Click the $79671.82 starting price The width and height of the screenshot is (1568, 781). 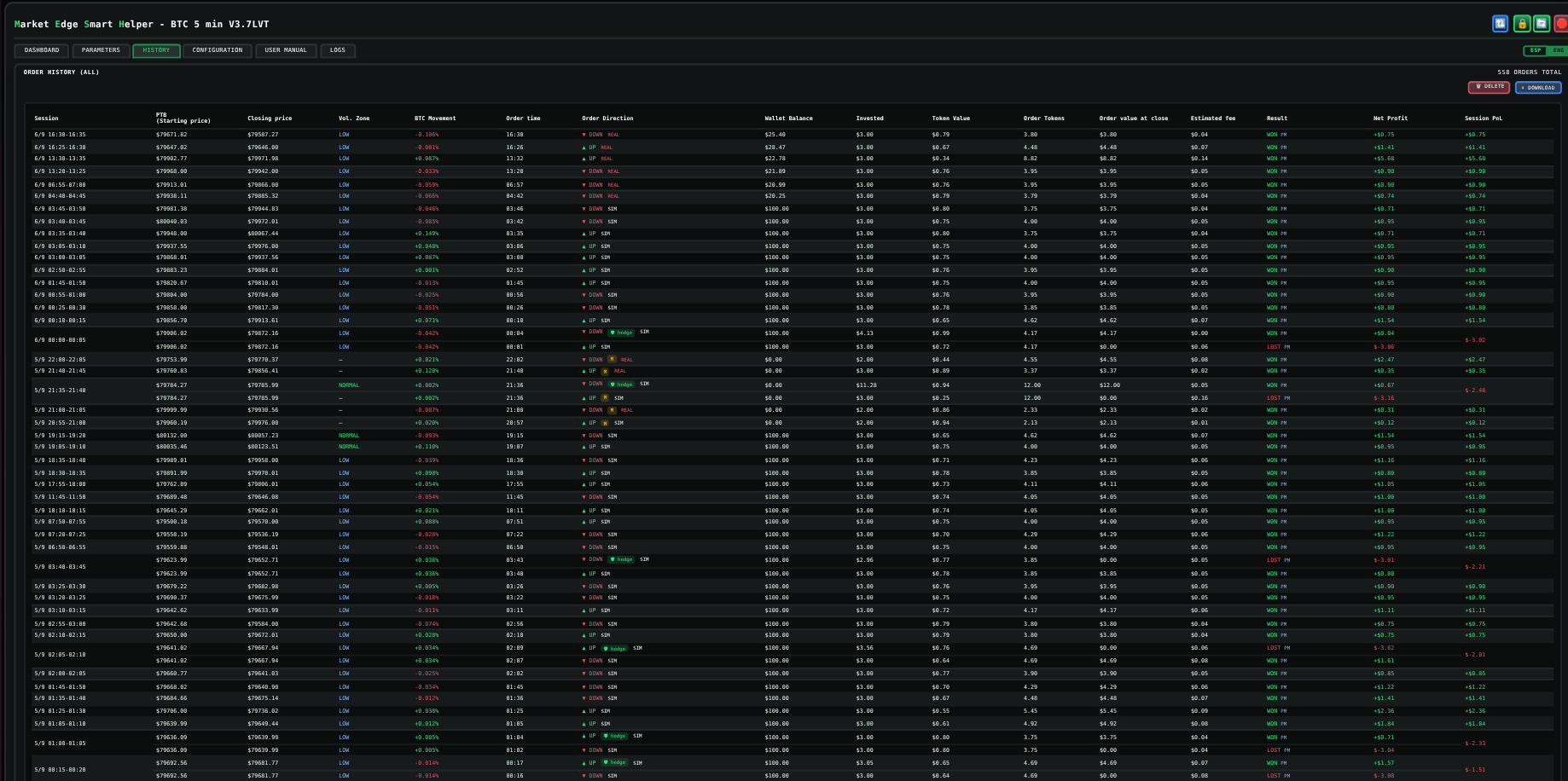pyautogui.click(x=171, y=135)
